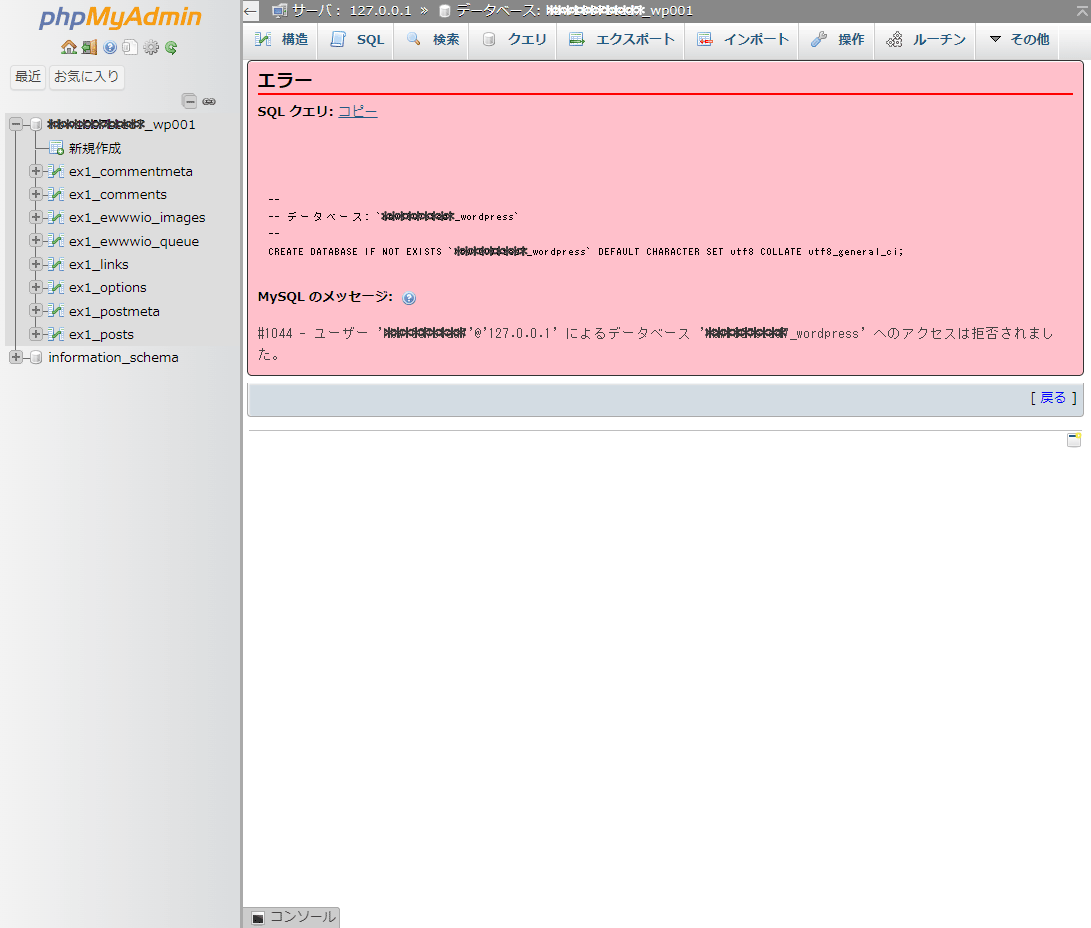Open the インポート tab
The image size is (1091, 928).
743,40
